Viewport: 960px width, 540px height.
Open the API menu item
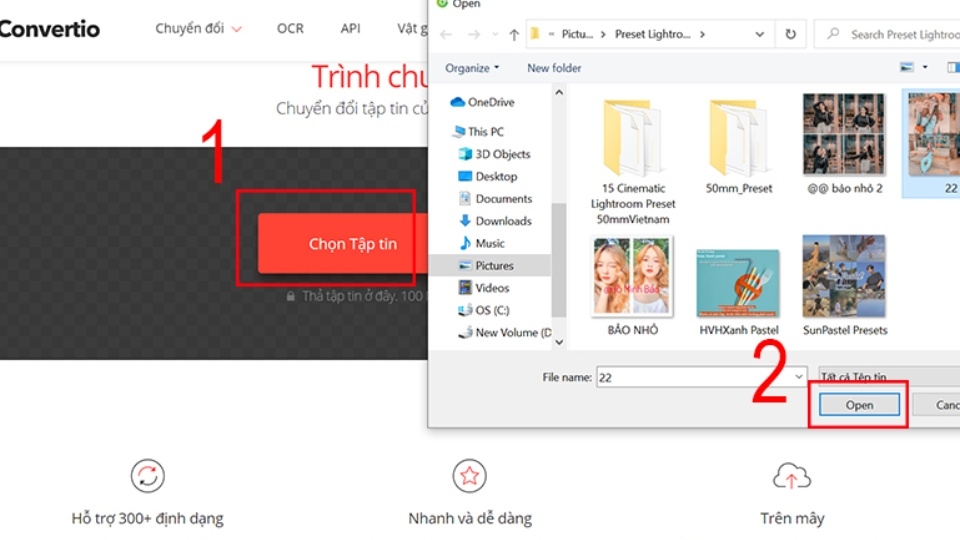click(x=350, y=29)
